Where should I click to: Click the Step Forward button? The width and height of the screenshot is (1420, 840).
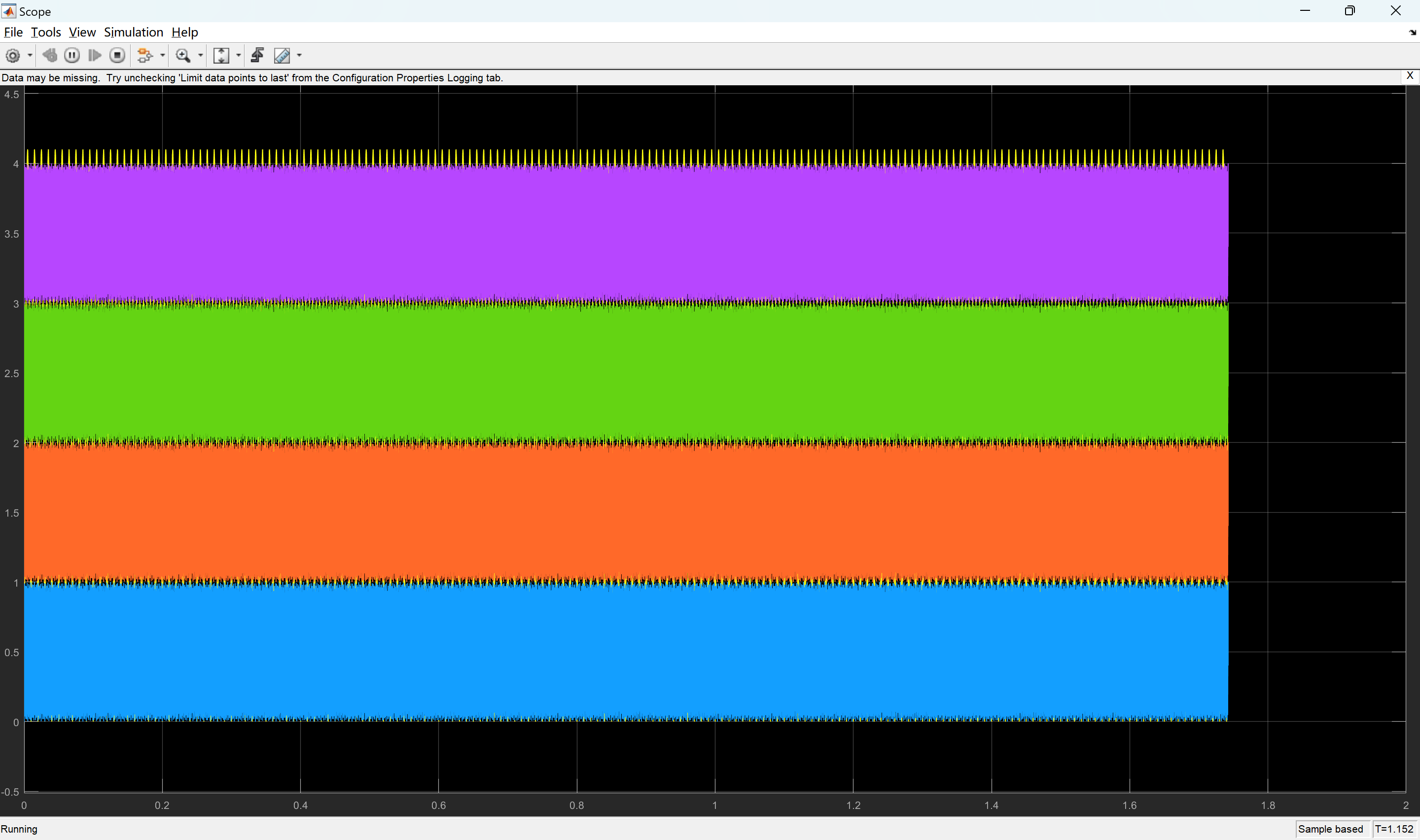(x=95, y=56)
